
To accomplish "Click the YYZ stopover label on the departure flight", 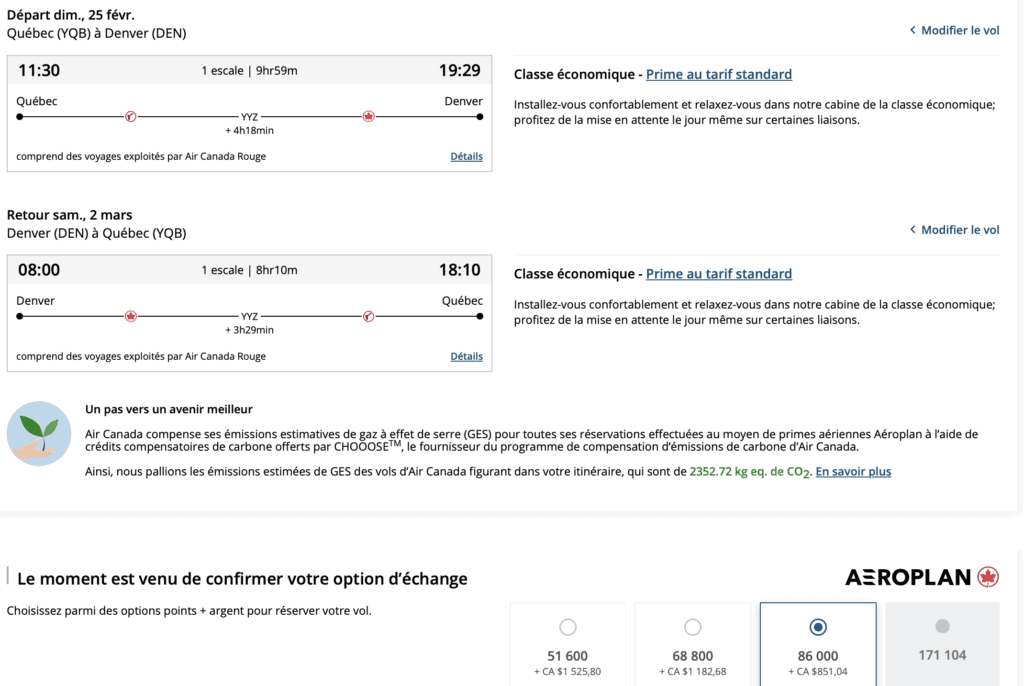I will pos(249,117).
